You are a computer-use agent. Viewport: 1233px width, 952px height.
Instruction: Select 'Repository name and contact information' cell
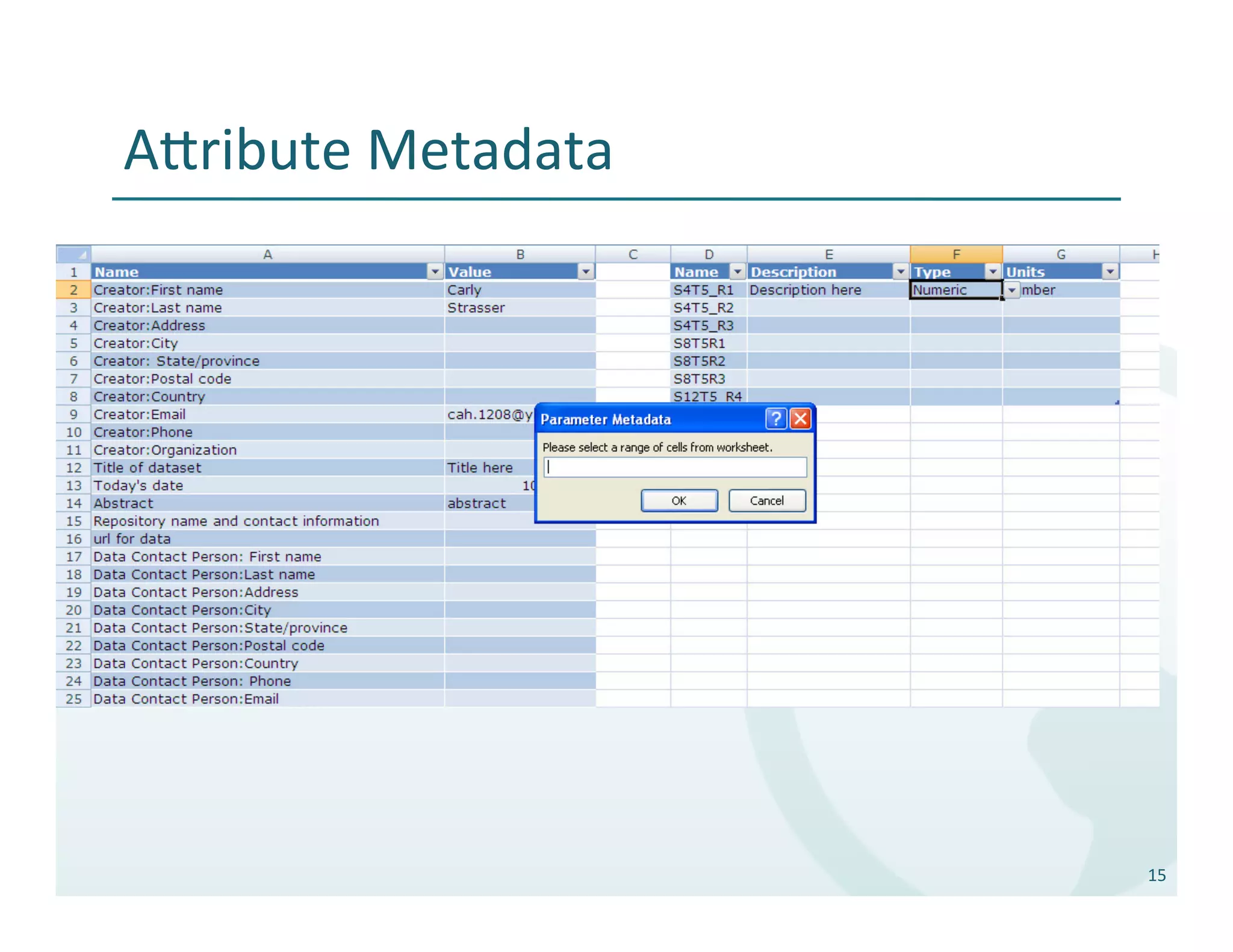click(268, 521)
